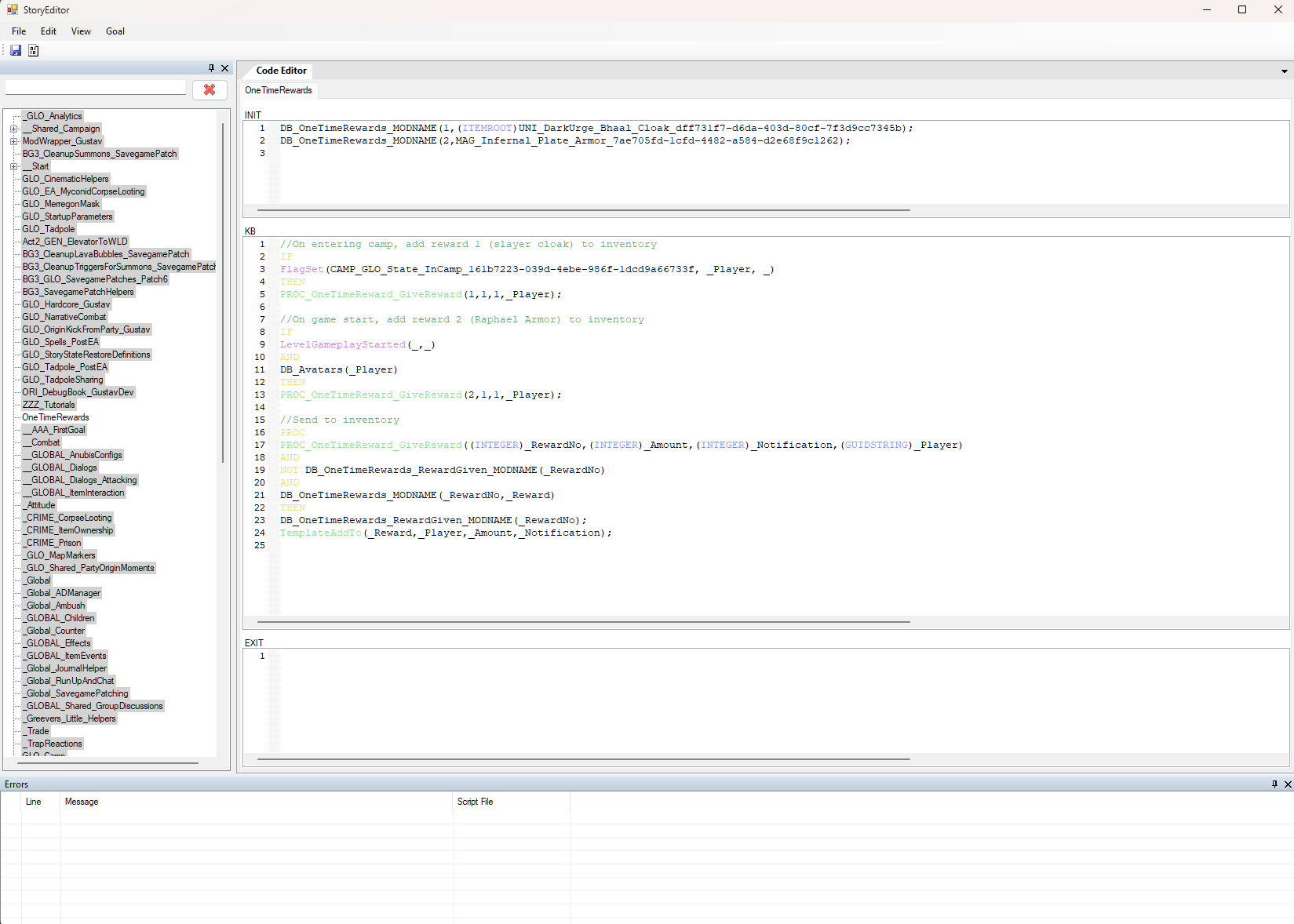Select _TrapReactions goal
The image size is (1294, 924).
53,744
